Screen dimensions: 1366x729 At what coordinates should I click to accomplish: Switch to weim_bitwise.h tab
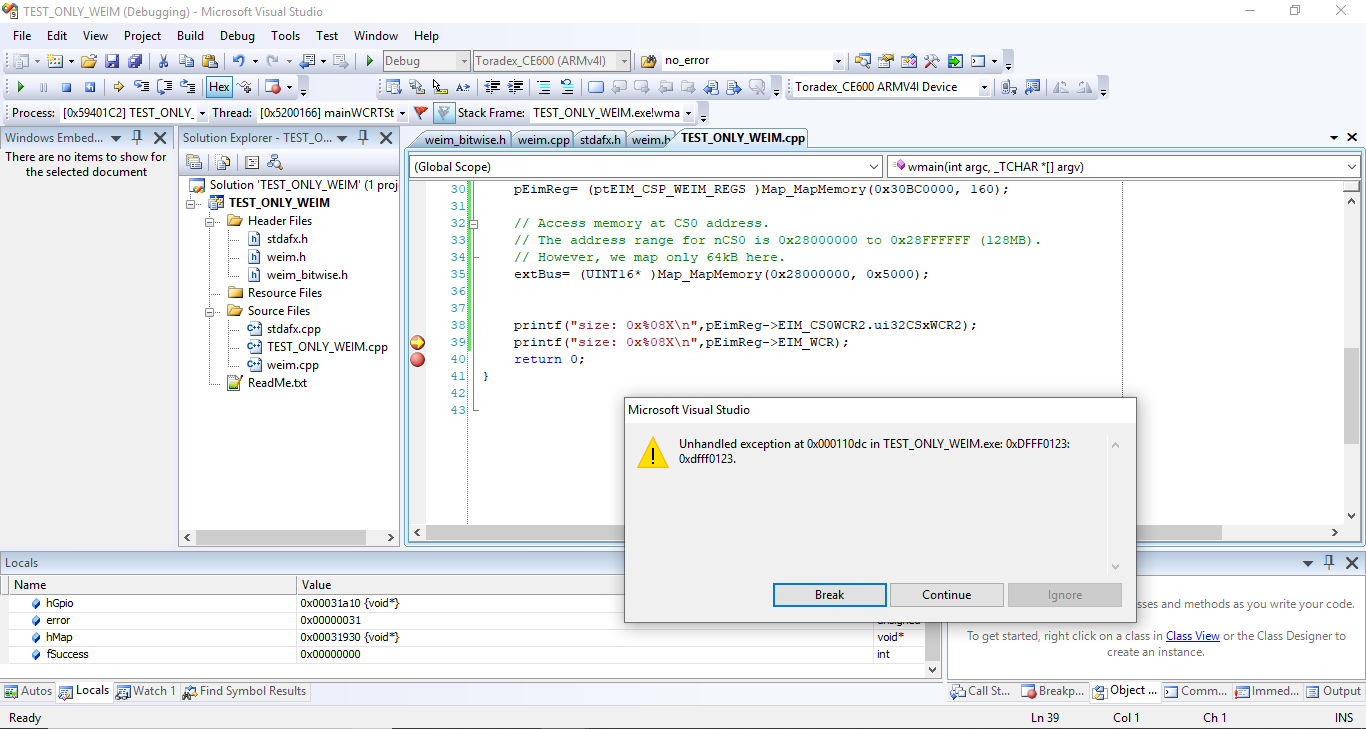[465, 140]
